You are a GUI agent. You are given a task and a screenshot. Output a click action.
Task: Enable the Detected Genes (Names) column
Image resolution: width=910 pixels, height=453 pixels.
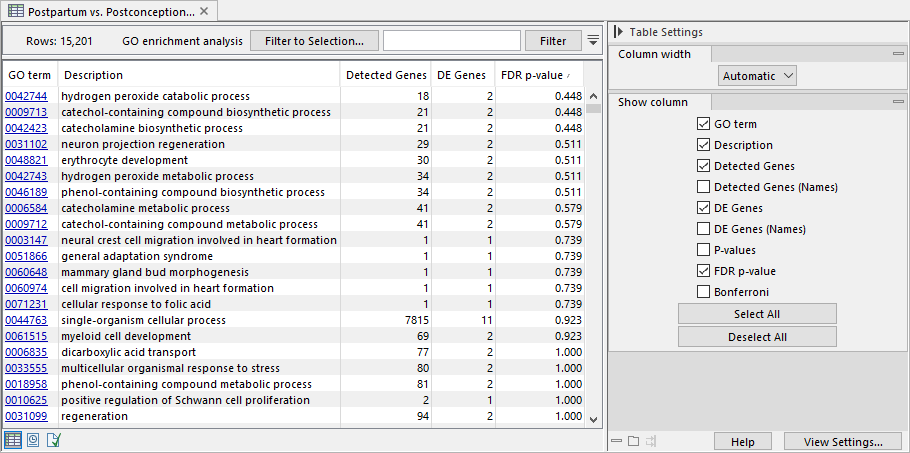[703, 187]
